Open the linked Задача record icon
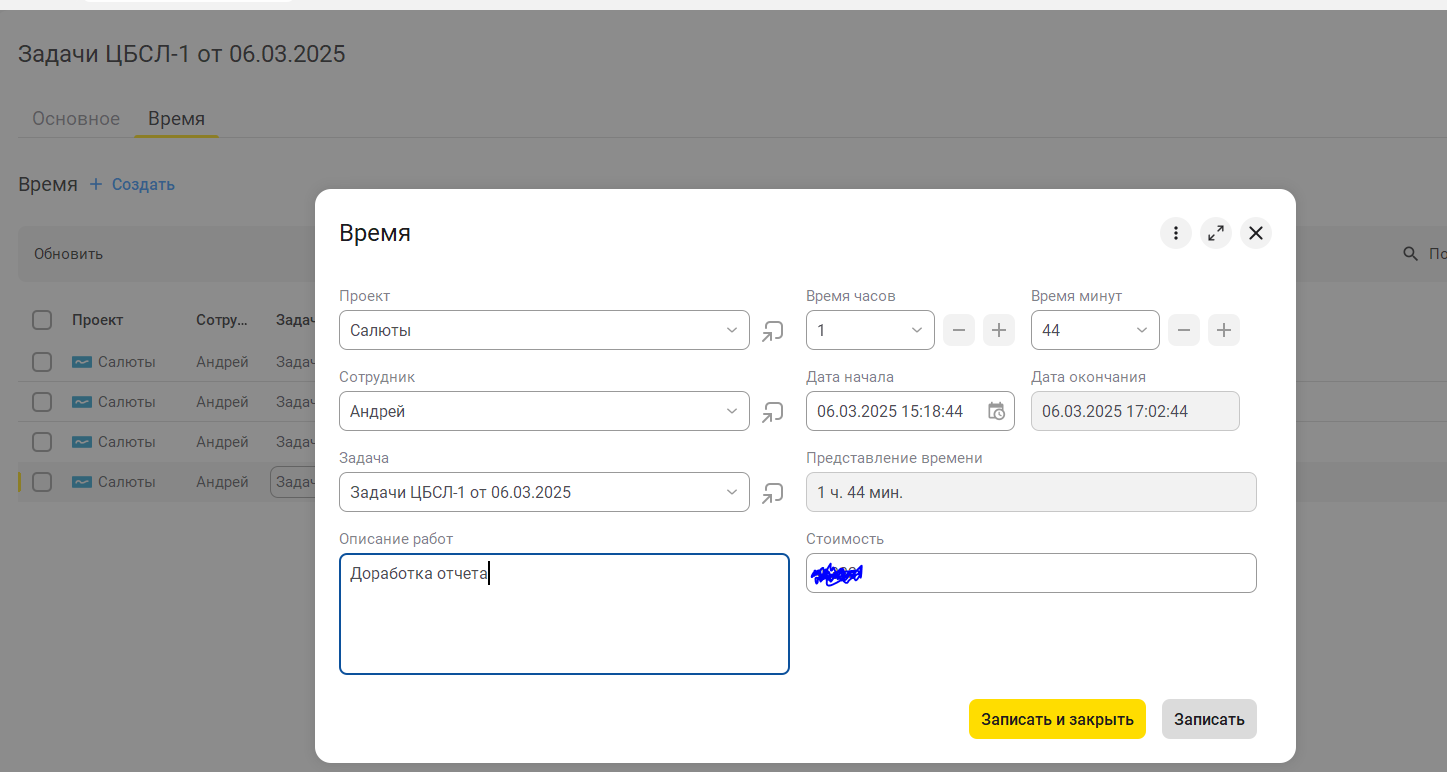 (x=772, y=493)
